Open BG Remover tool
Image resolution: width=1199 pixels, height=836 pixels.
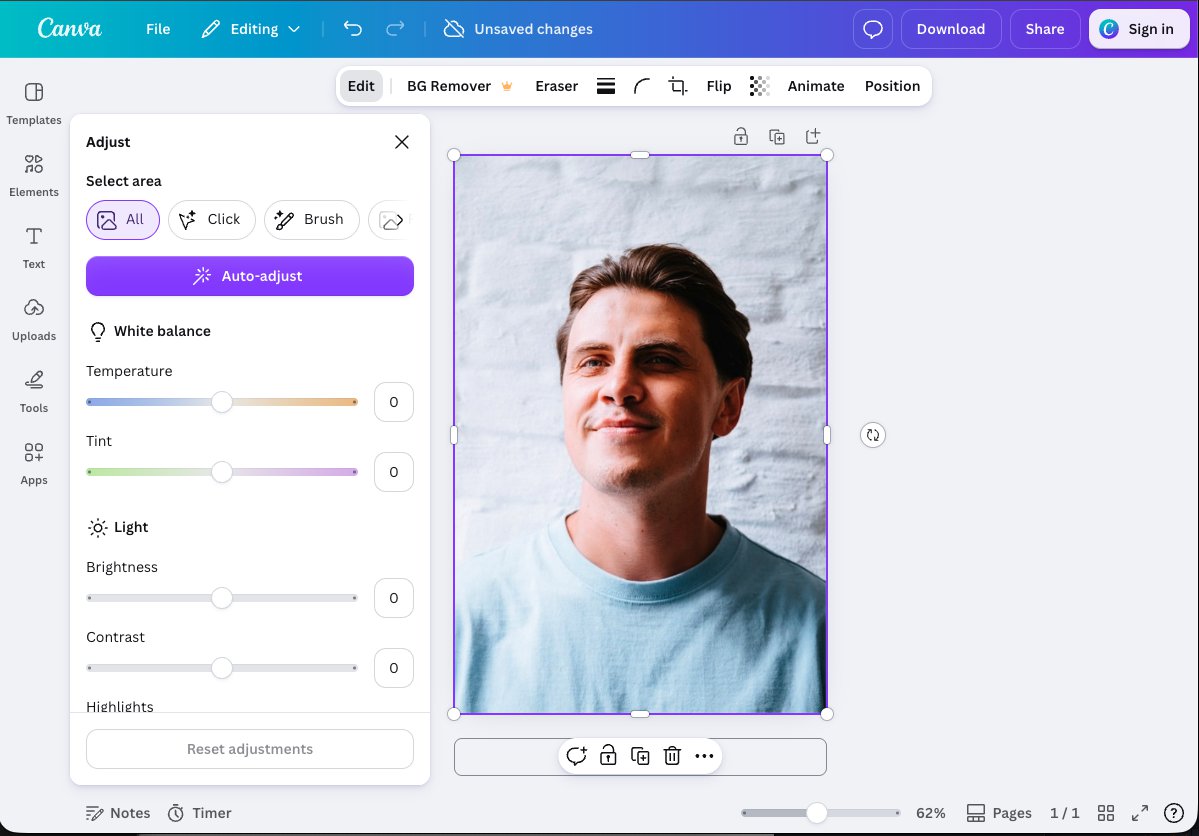click(x=460, y=86)
